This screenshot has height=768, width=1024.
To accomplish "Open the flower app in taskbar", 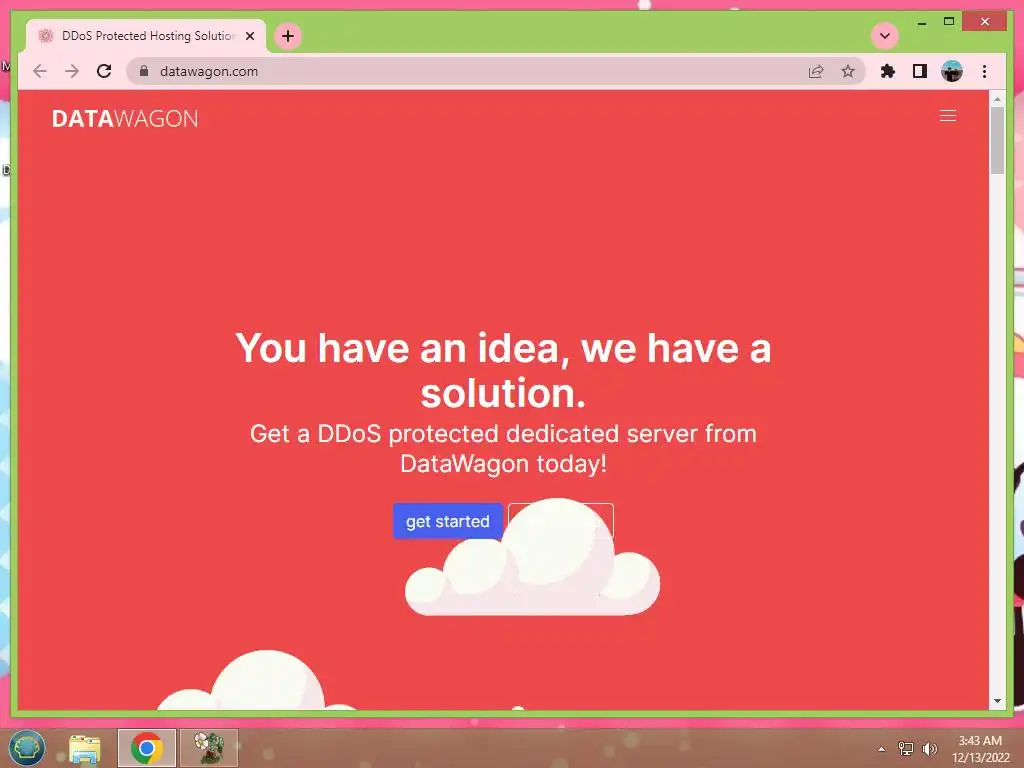I will coord(209,748).
